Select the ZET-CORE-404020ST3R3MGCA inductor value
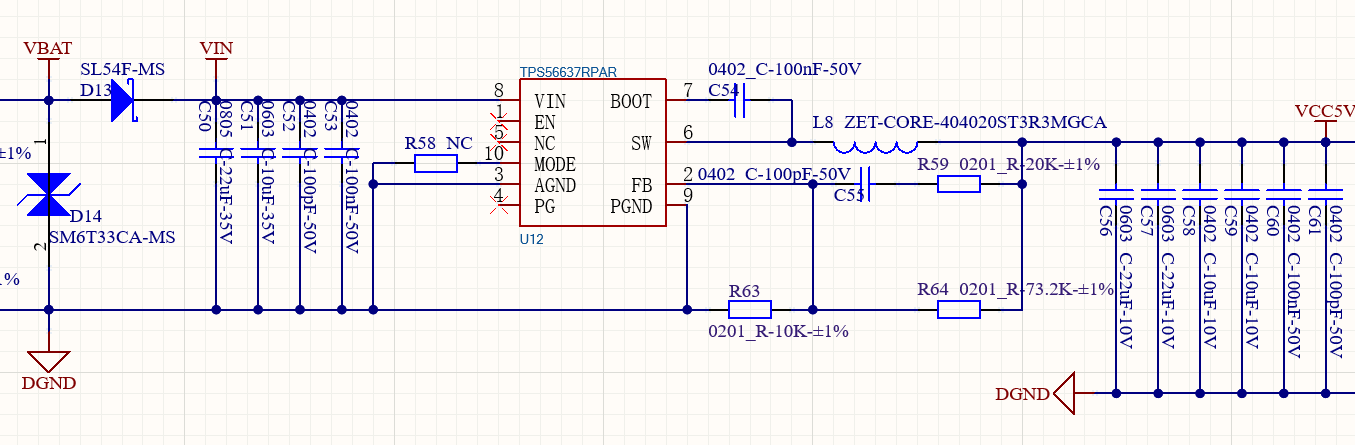The width and height of the screenshot is (1355, 445). 975,122
